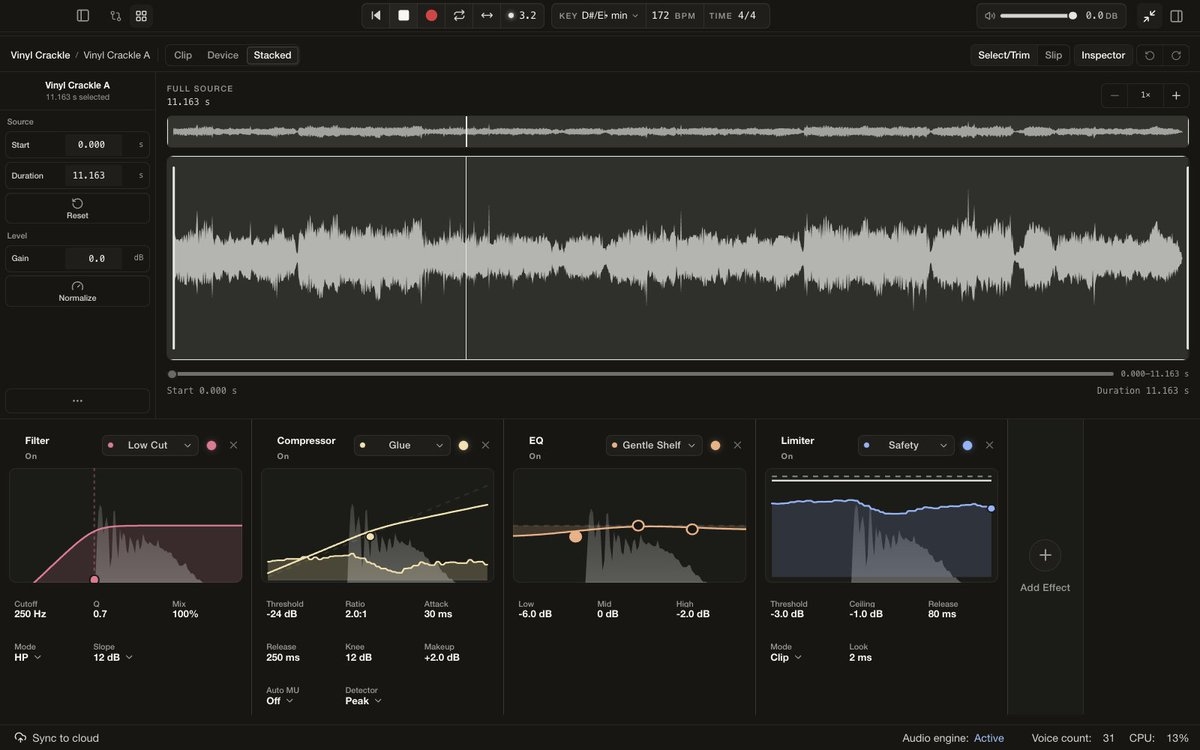Screen dimensions: 1200x750
Task: Zoom in the waveform with the plus button
Action: [1176, 95]
